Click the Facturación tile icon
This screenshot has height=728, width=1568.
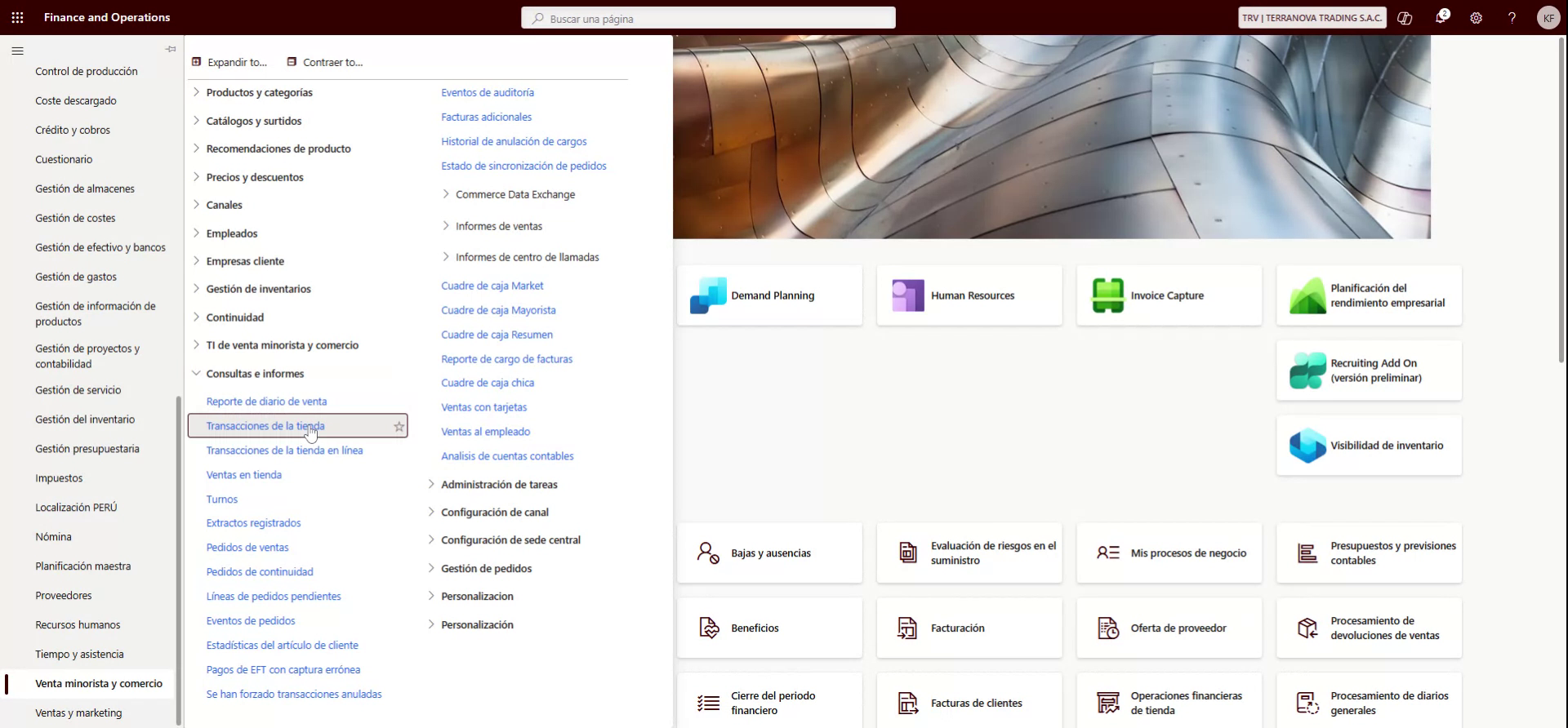tap(908, 628)
